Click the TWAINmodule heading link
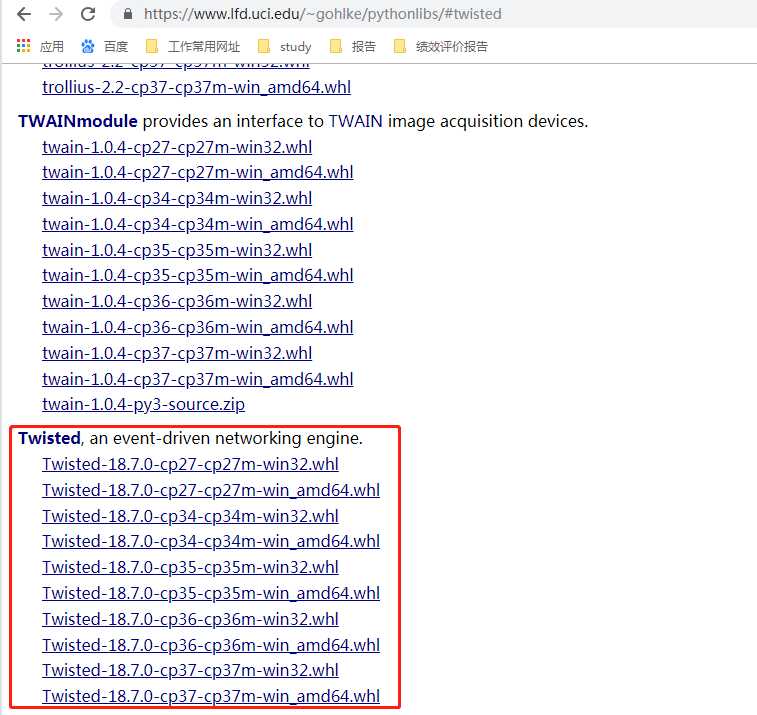Screen dimensions: 757x715 (x=78, y=121)
